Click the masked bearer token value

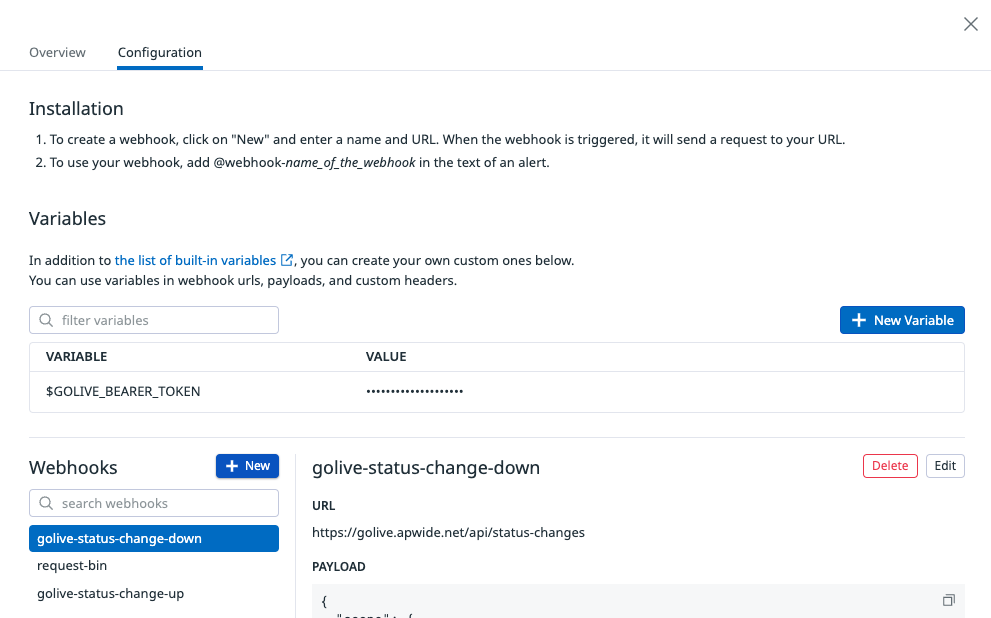[x=415, y=391]
